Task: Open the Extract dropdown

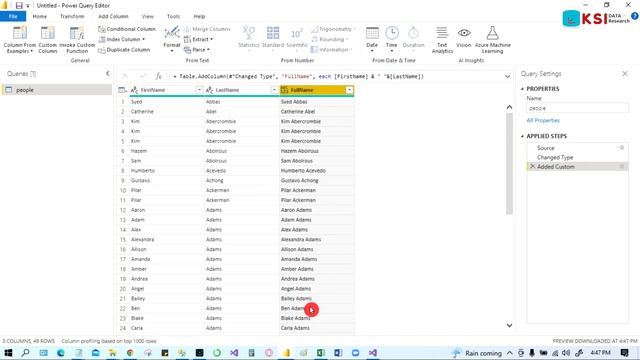Action: (198, 39)
